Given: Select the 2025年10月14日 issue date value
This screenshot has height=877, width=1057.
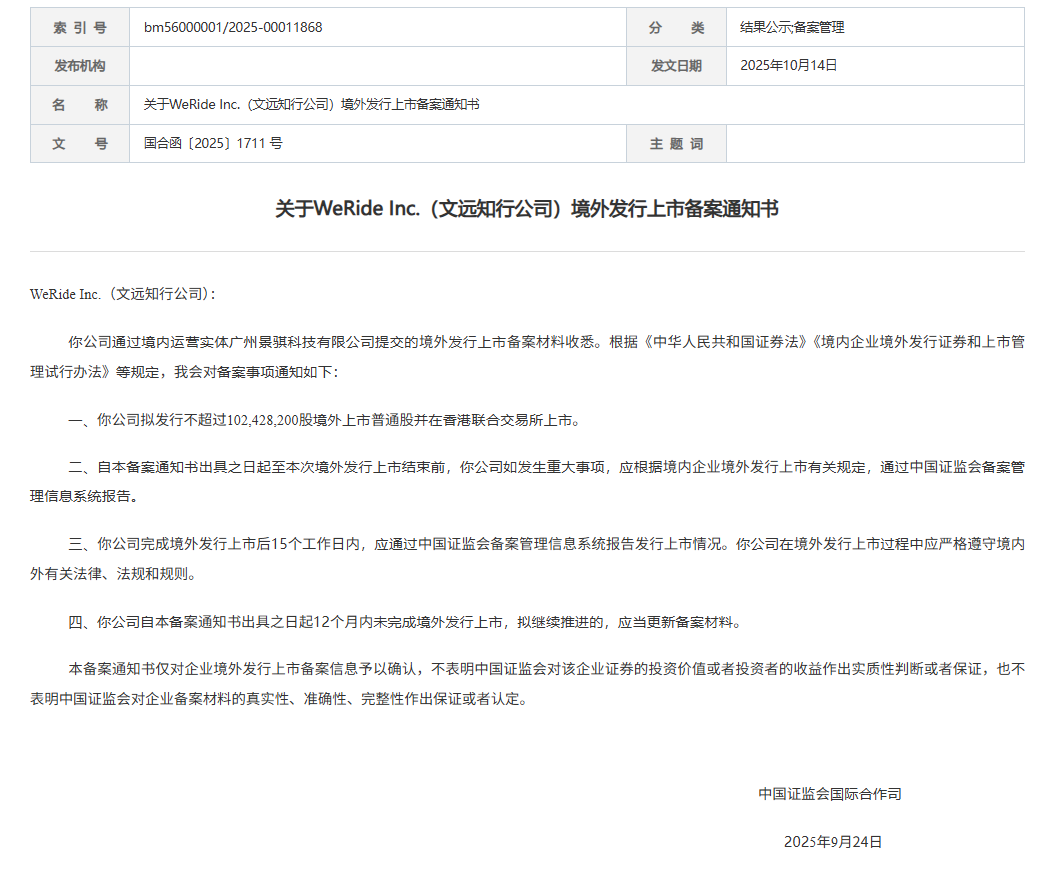Looking at the screenshot, I should [788, 66].
